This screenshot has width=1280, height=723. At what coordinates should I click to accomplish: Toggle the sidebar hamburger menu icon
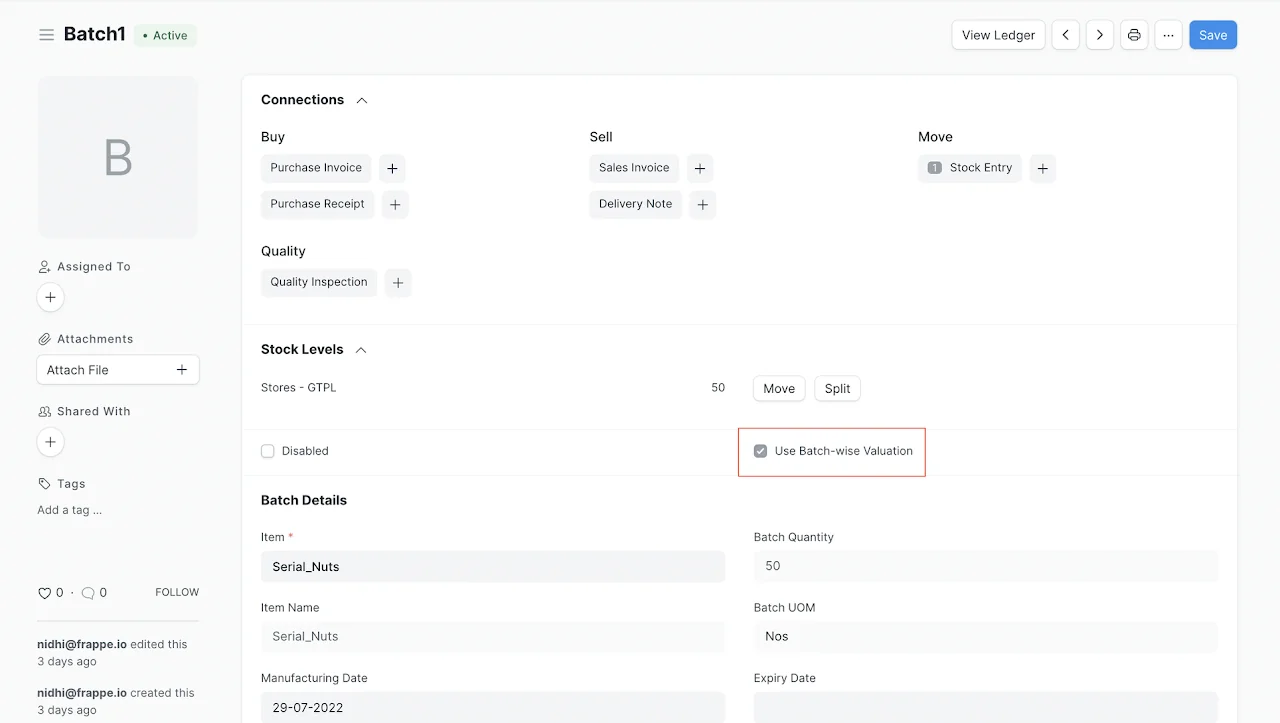click(x=46, y=35)
